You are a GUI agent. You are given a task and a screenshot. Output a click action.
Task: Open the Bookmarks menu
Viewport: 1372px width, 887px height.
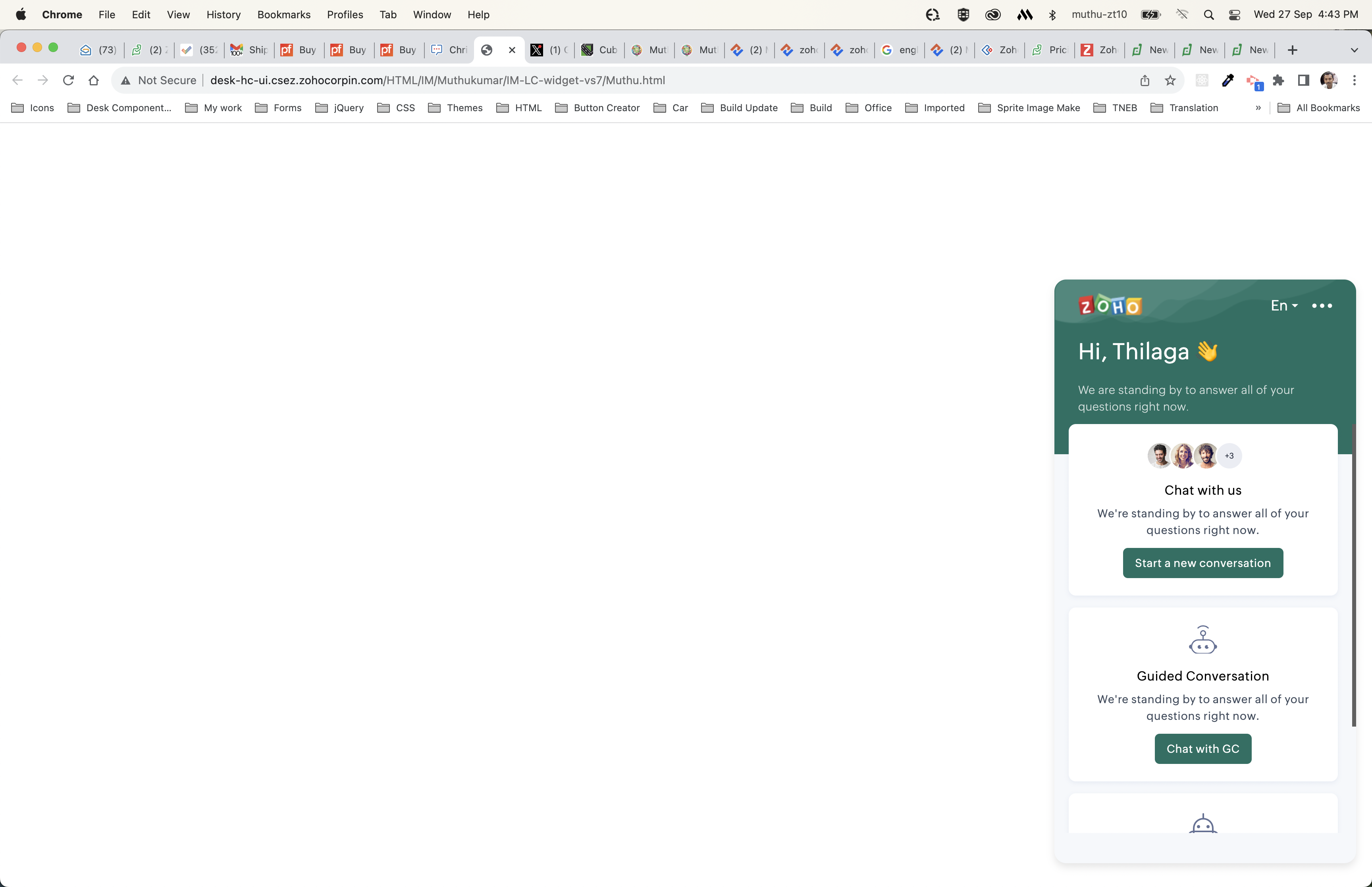283,14
